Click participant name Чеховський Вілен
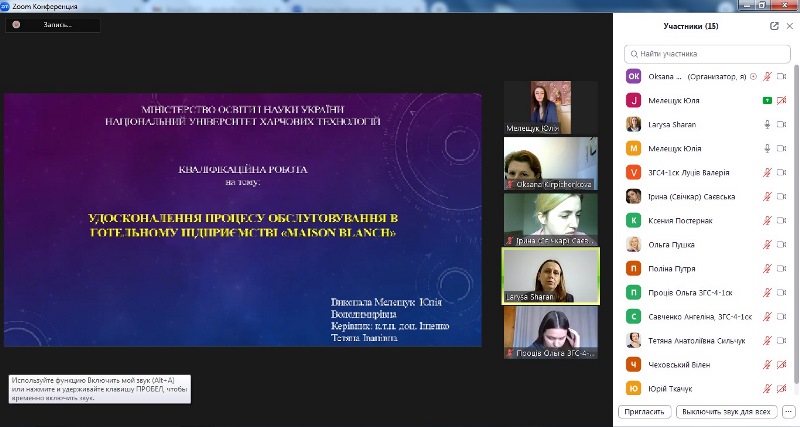Viewport: 800px width, 427px height. tap(679, 365)
